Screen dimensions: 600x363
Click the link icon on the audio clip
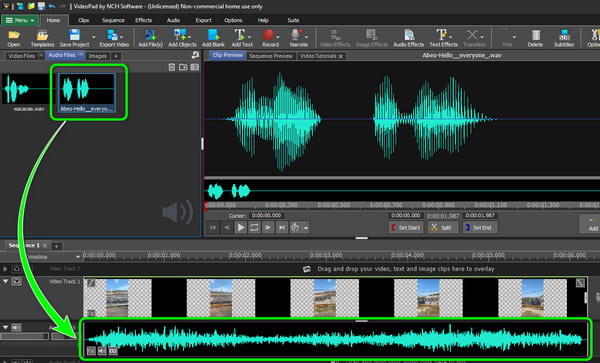tap(113, 351)
